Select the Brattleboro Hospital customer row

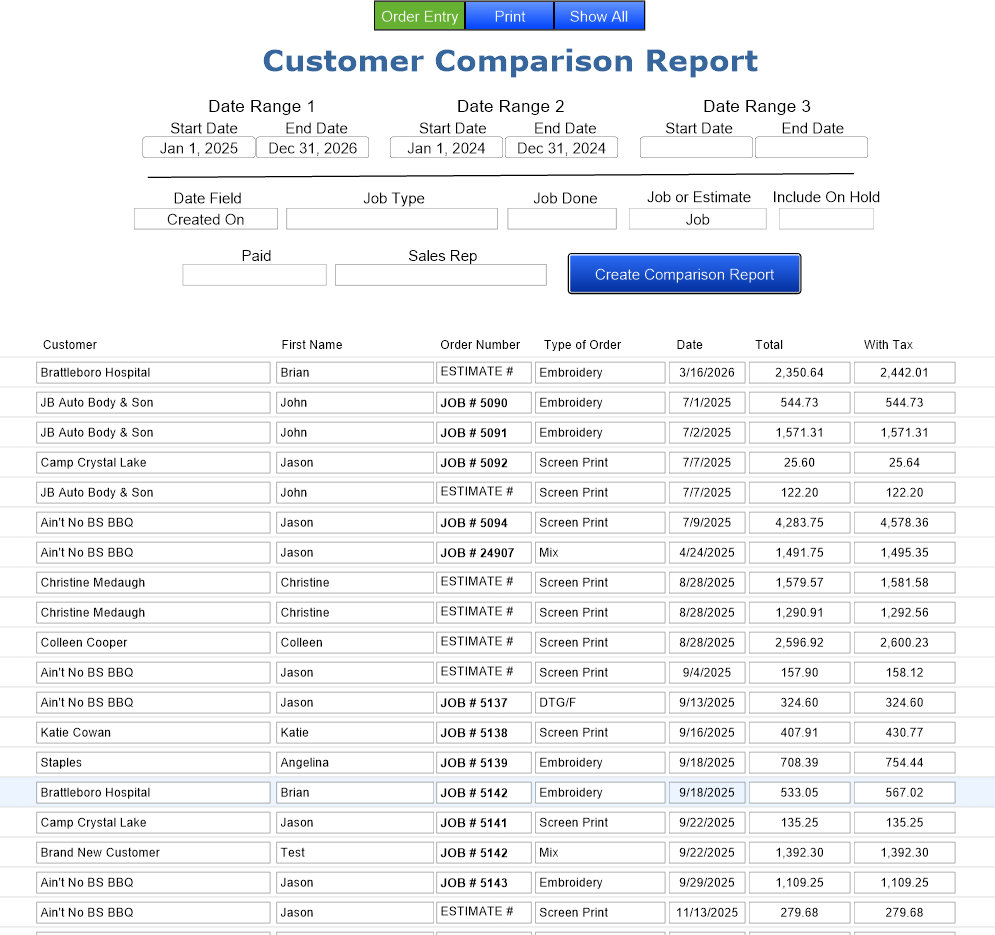coord(152,372)
